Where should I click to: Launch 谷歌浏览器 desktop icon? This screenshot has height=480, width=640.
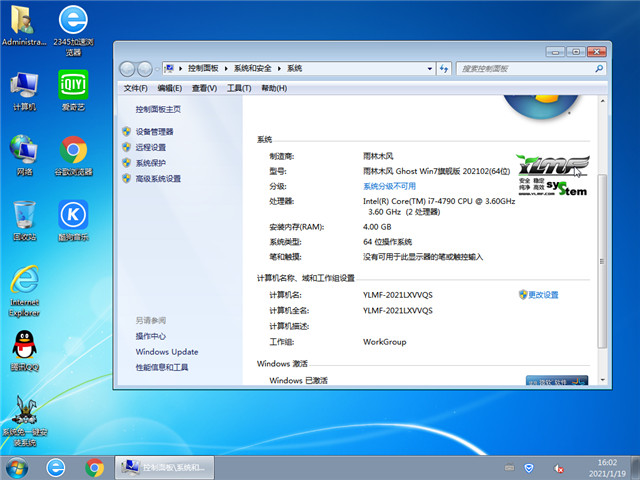pyautogui.click(x=73, y=156)
